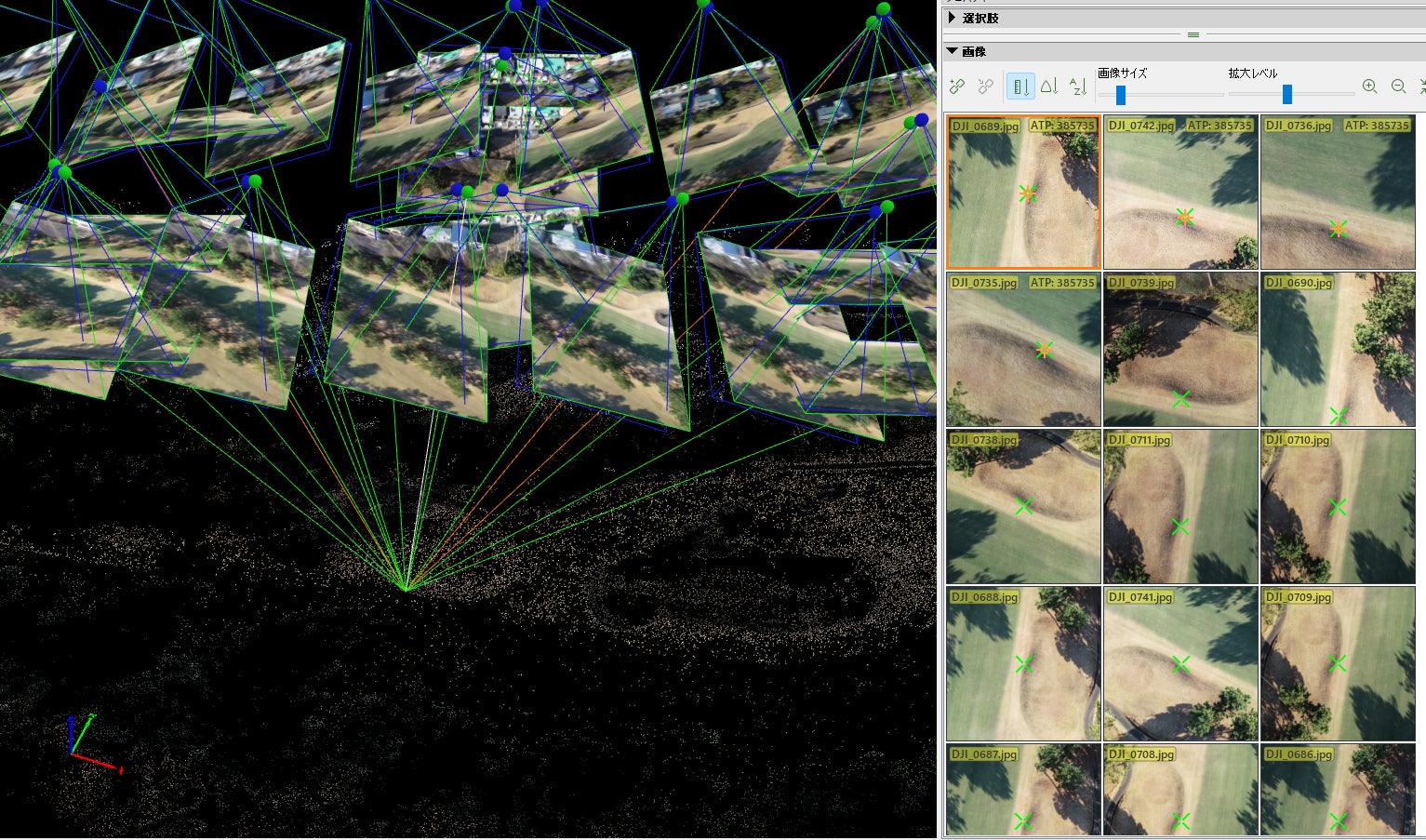
Task: Select the DJI_0688.jpg thumbnail
Action: point(1023,663)
